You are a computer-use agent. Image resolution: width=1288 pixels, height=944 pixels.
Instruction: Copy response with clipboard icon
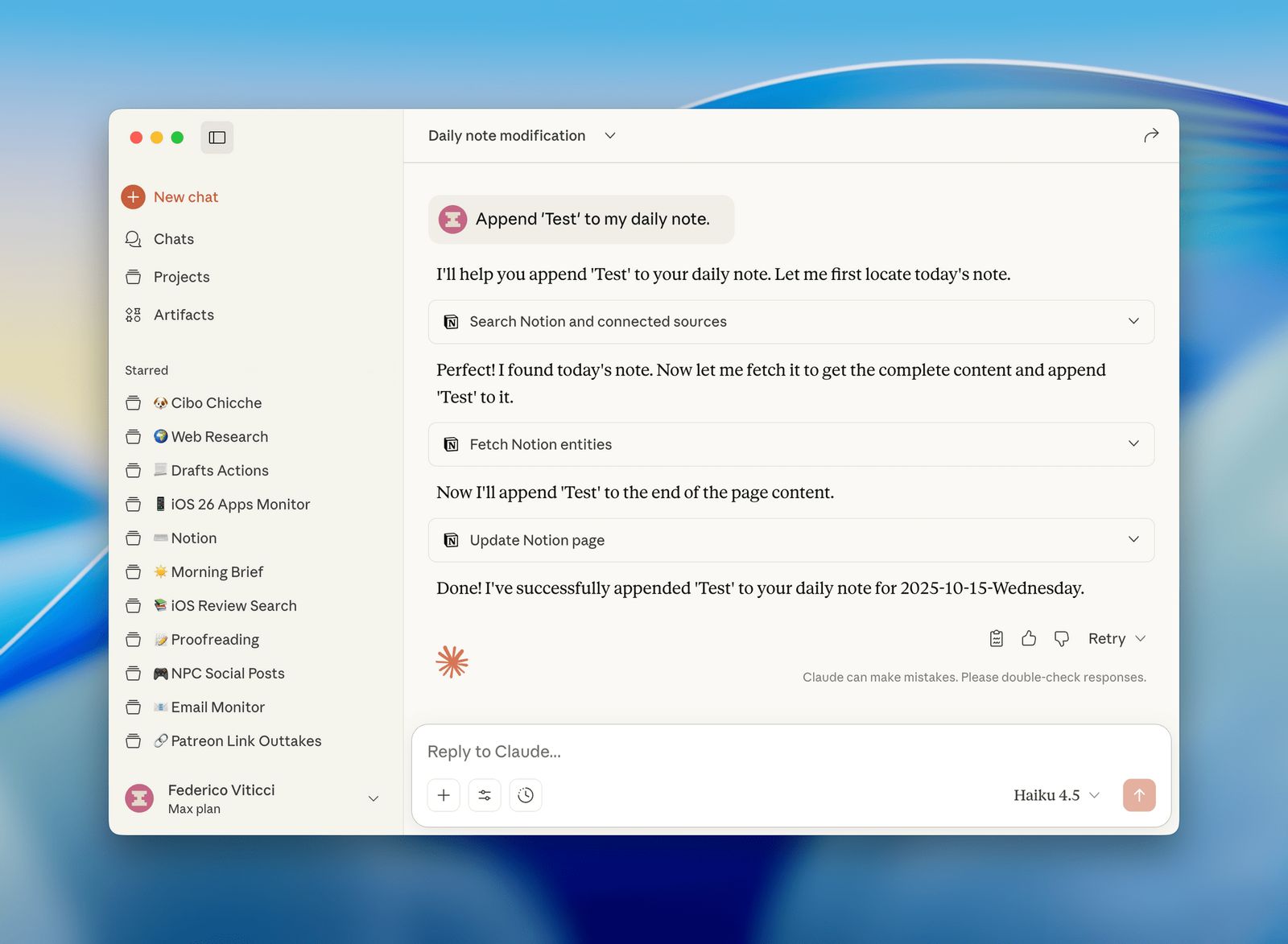[x=996, y=638]
